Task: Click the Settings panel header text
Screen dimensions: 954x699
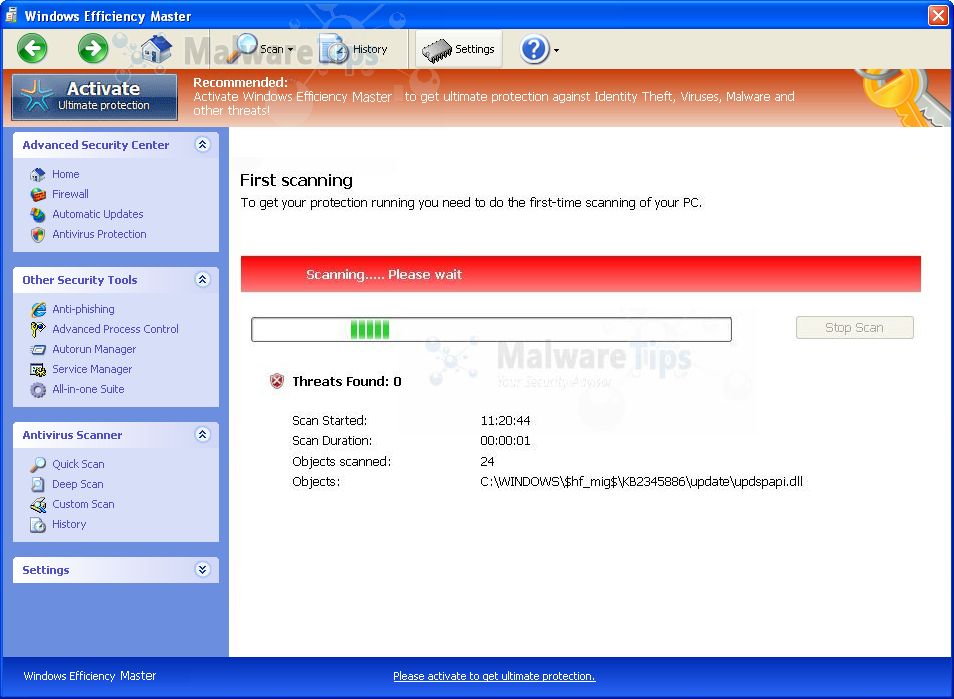Action: (46, 570)
